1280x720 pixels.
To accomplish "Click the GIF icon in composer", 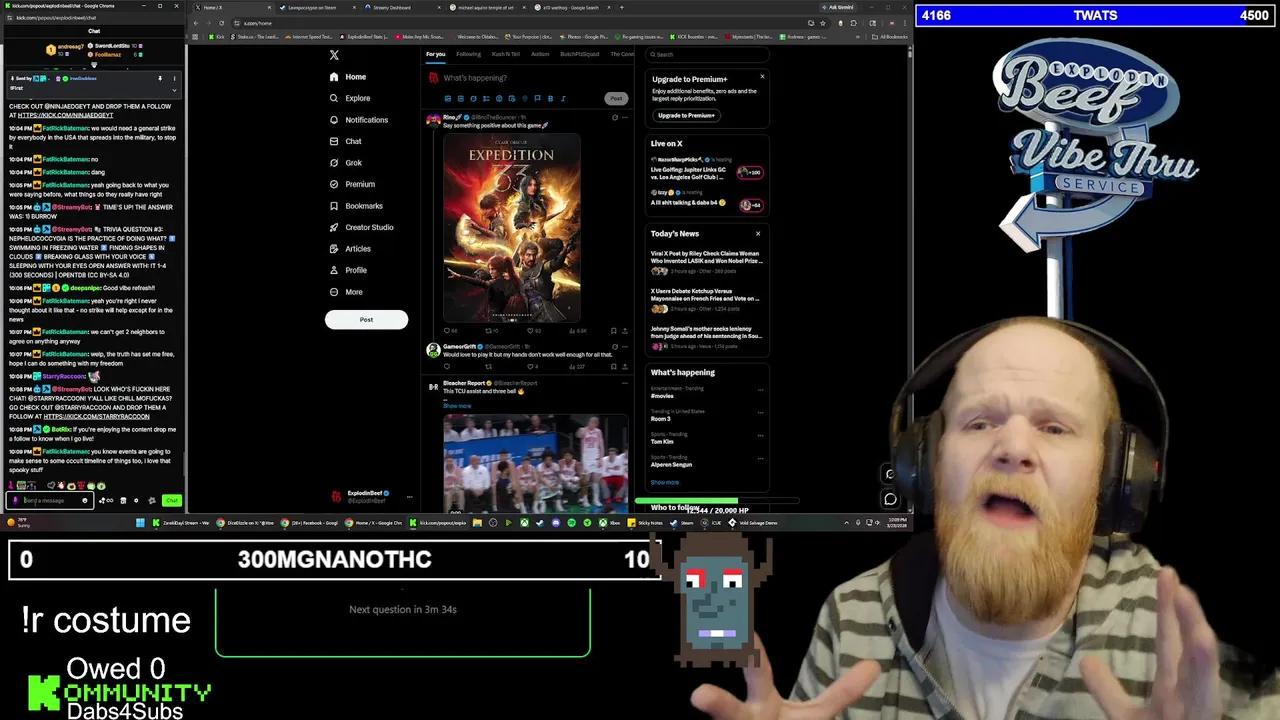I will click(x=460, y=98).
